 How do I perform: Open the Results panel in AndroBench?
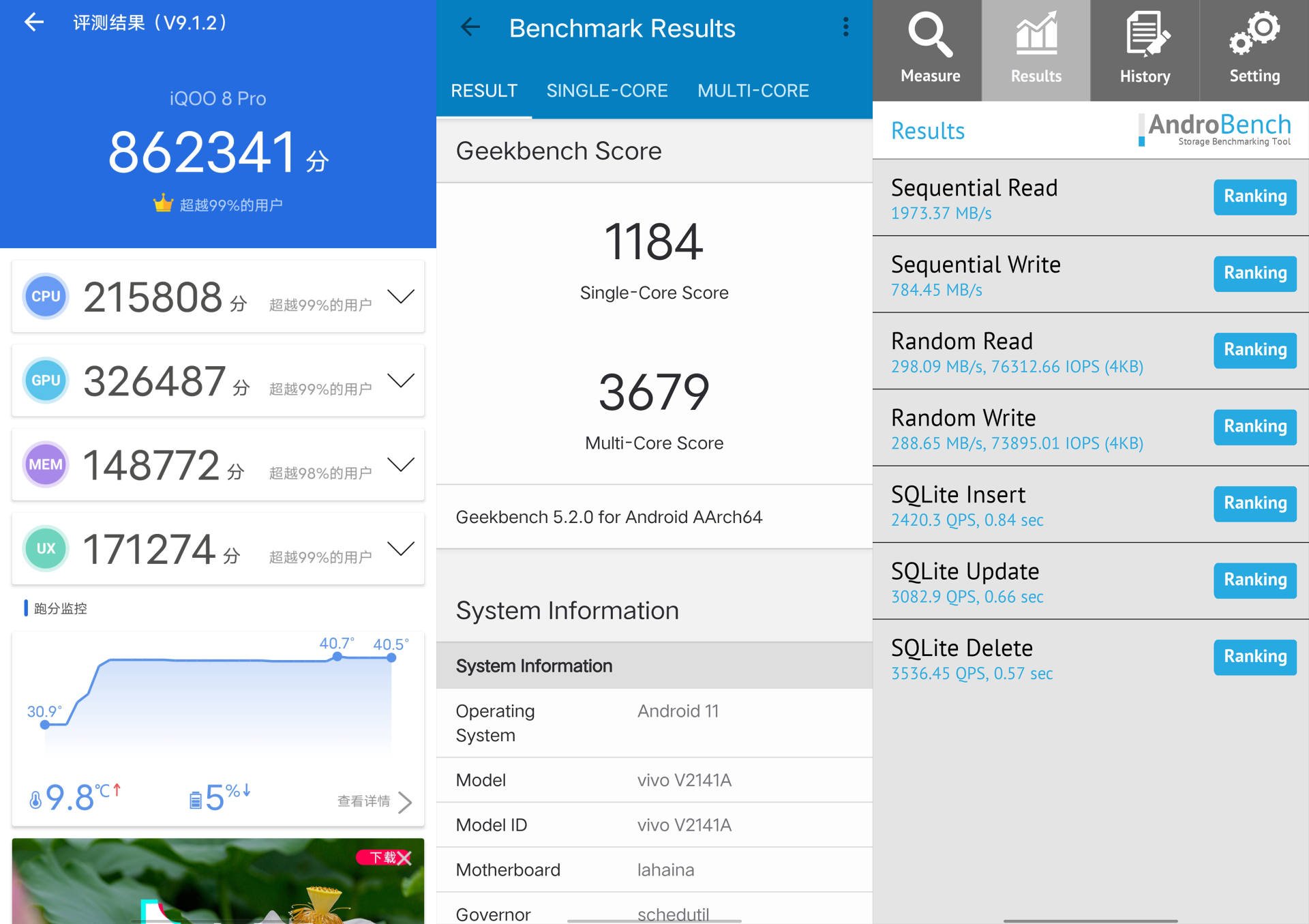click(x=1039, y=46)
